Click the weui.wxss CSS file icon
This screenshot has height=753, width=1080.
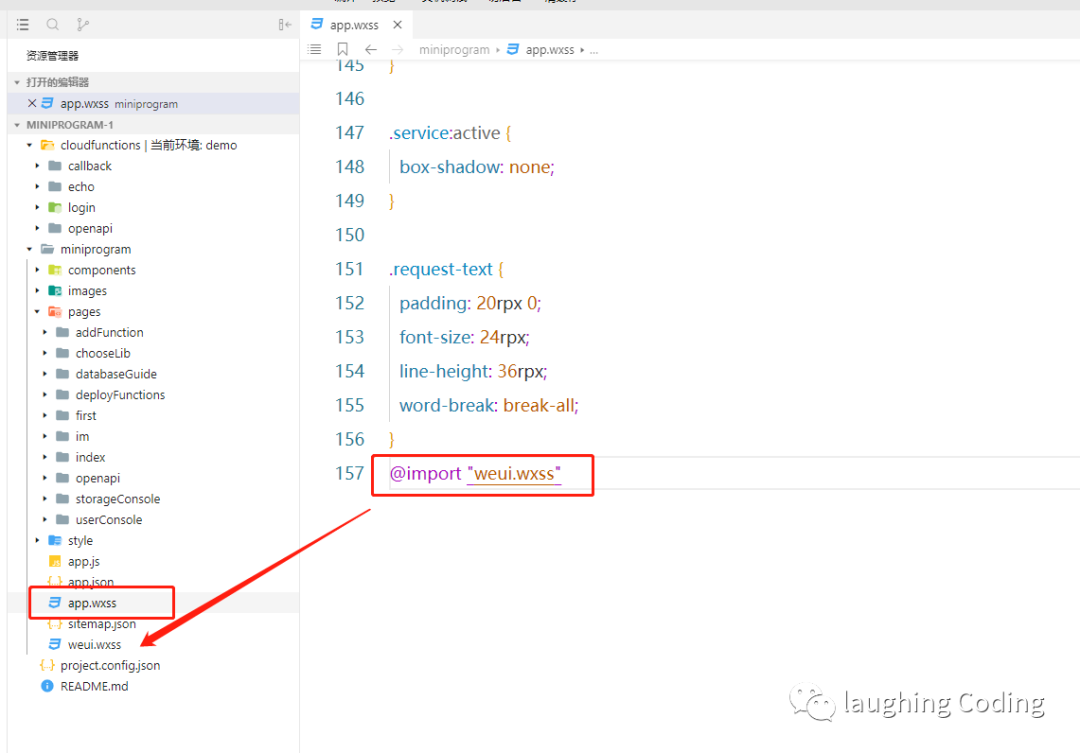tap(54, 644)
